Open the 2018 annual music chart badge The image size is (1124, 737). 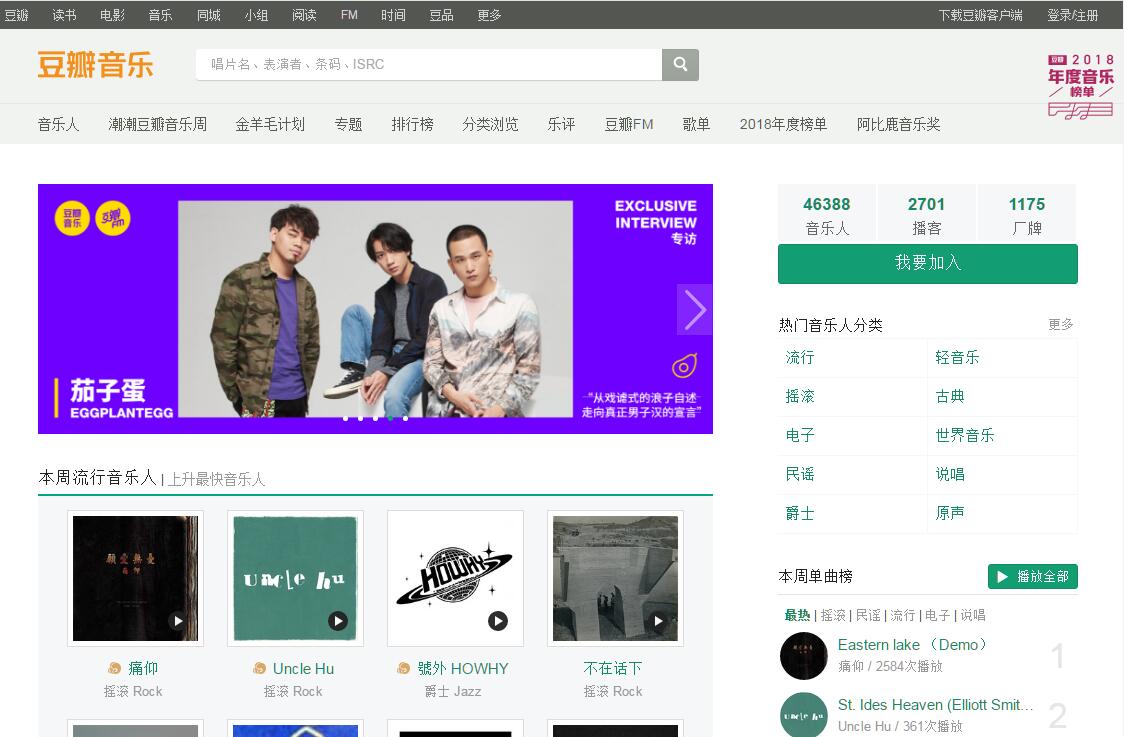[x=1080, y=87]
